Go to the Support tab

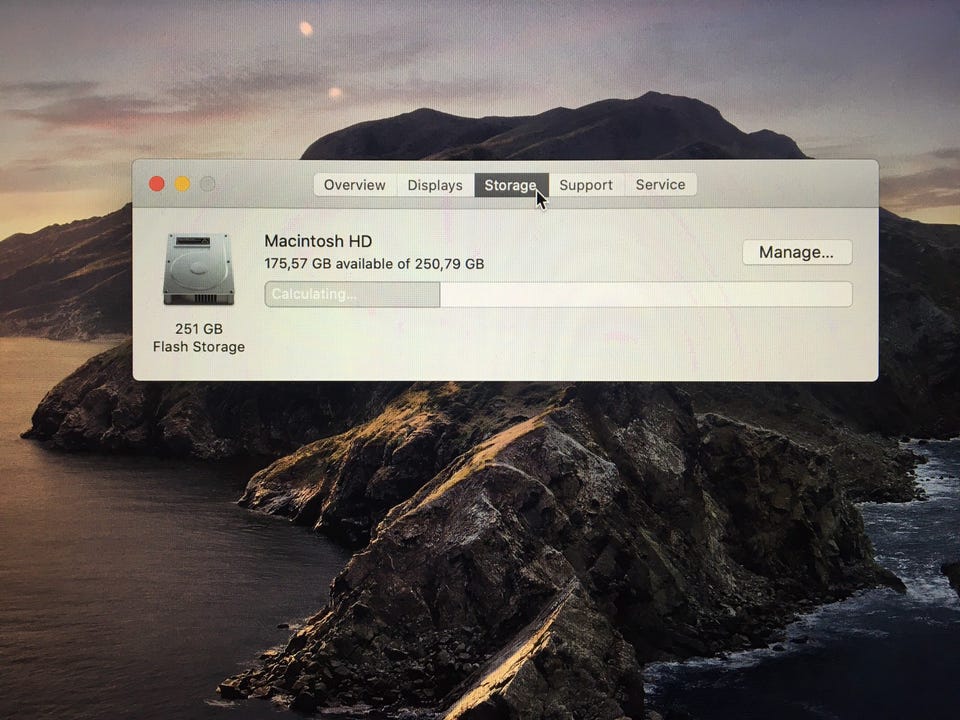pyautogui.click(x=586, y=185)
